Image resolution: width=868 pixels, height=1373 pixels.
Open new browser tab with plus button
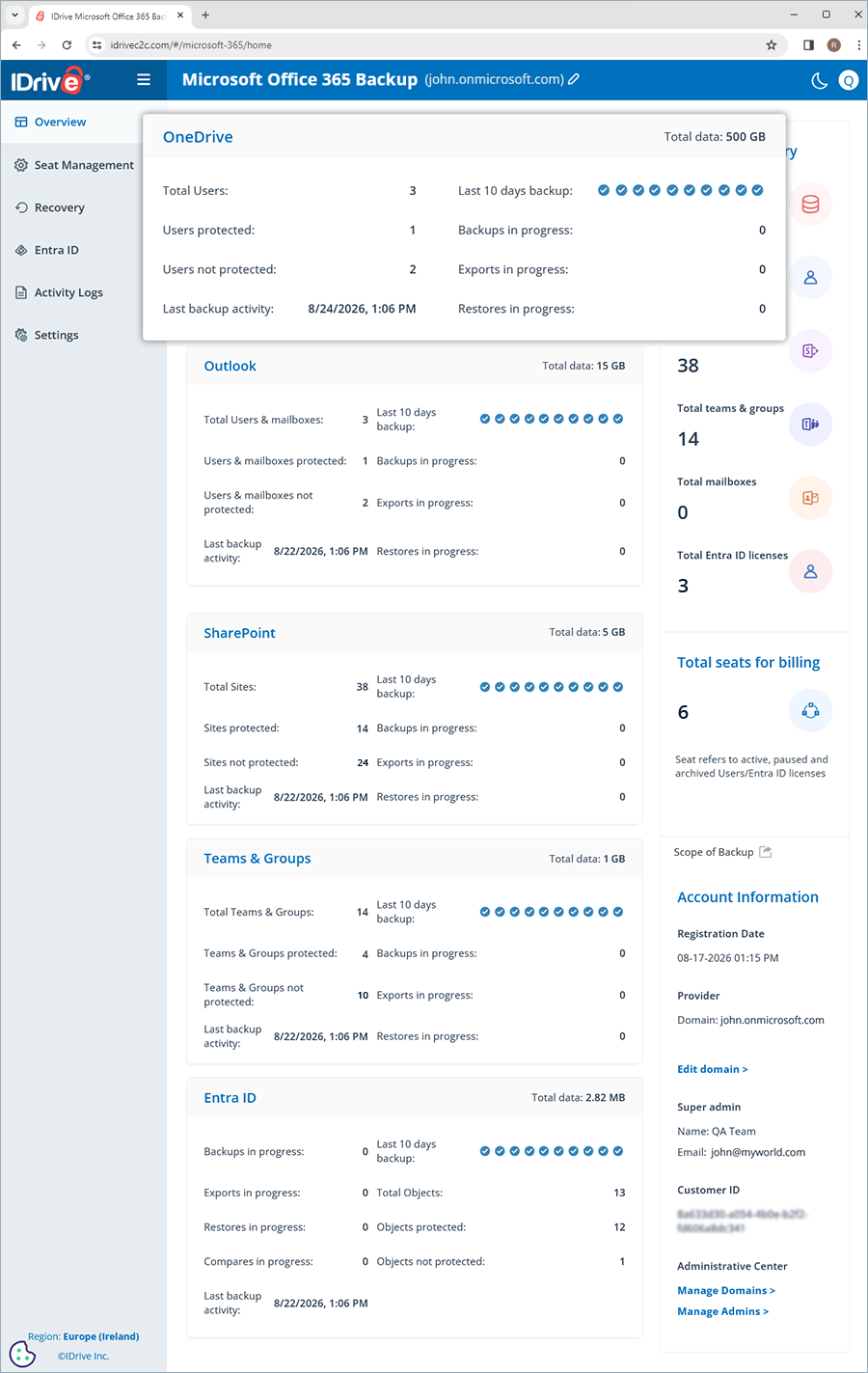point(205,14)
